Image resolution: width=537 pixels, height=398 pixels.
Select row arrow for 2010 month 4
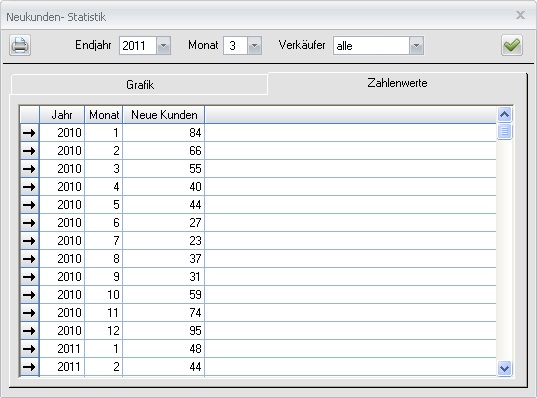click(29, 187)
